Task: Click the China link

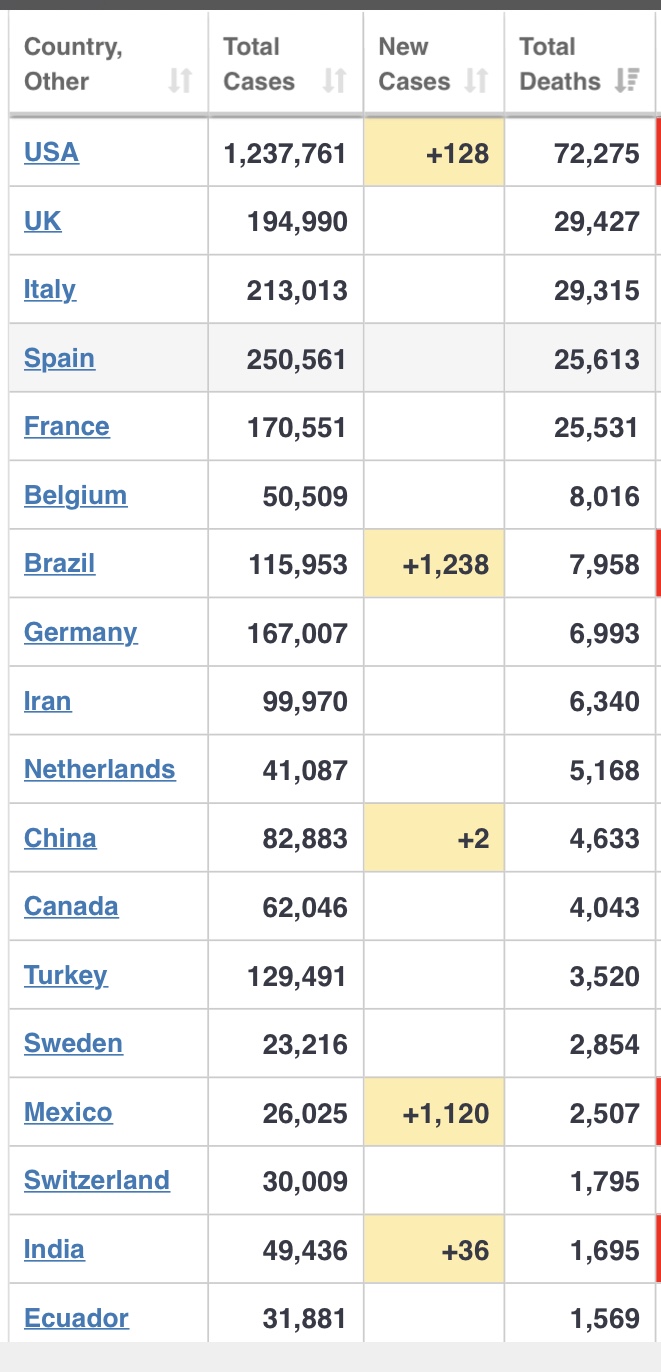Action: tap(60, 838)
